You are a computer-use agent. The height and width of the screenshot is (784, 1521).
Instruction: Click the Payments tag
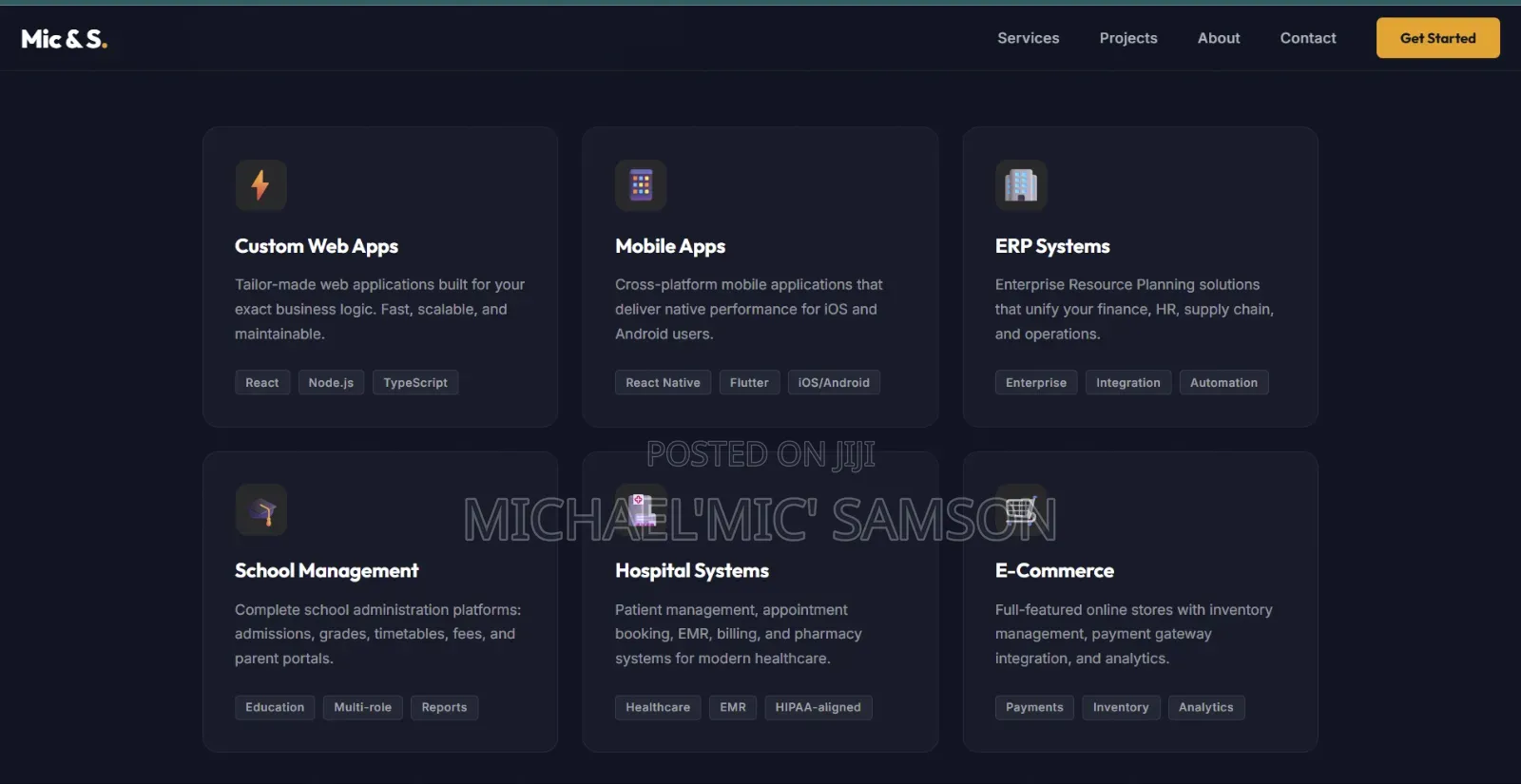(1034, 708)
